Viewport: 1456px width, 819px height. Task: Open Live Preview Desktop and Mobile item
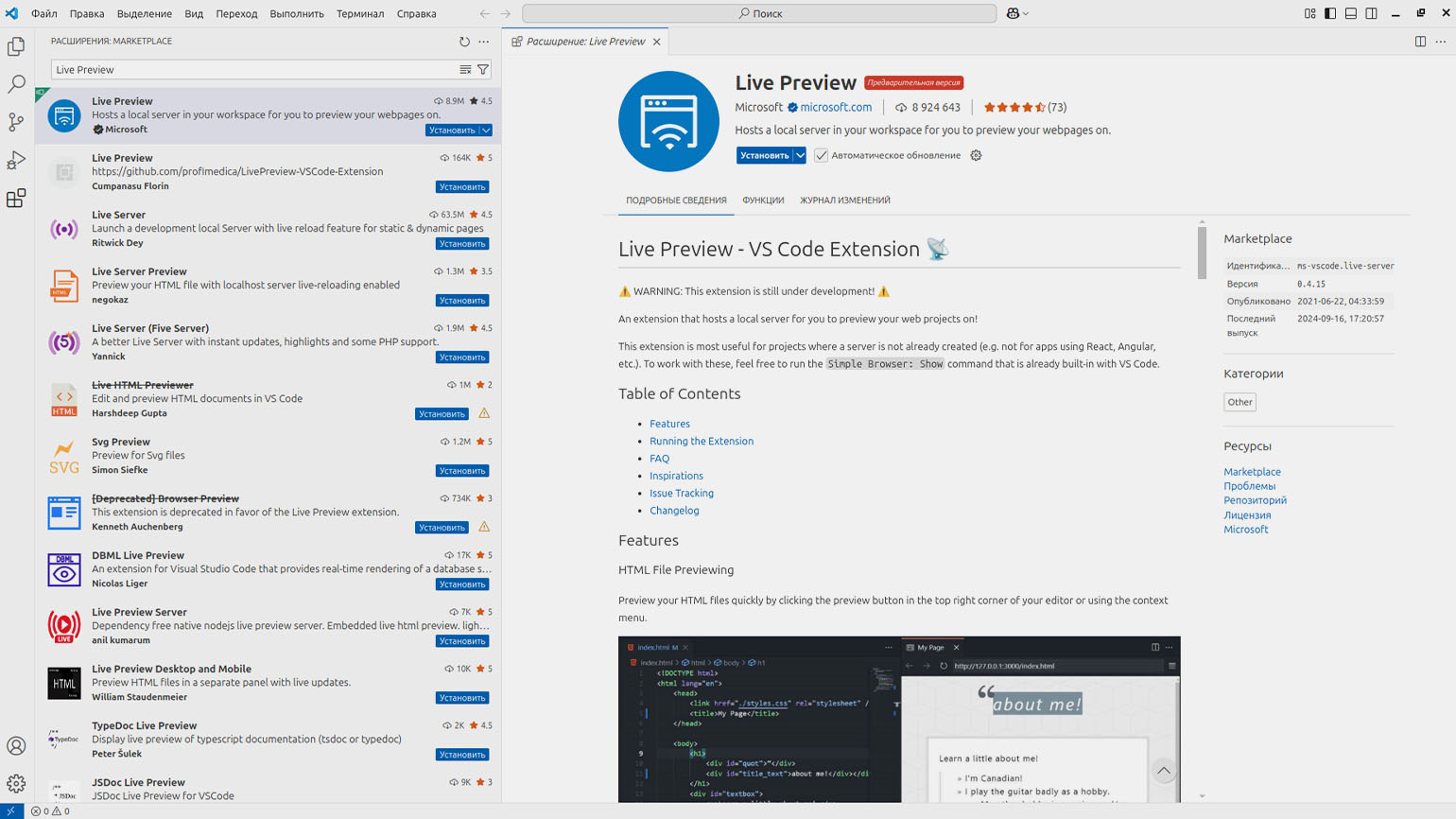[x=269, y=683]
